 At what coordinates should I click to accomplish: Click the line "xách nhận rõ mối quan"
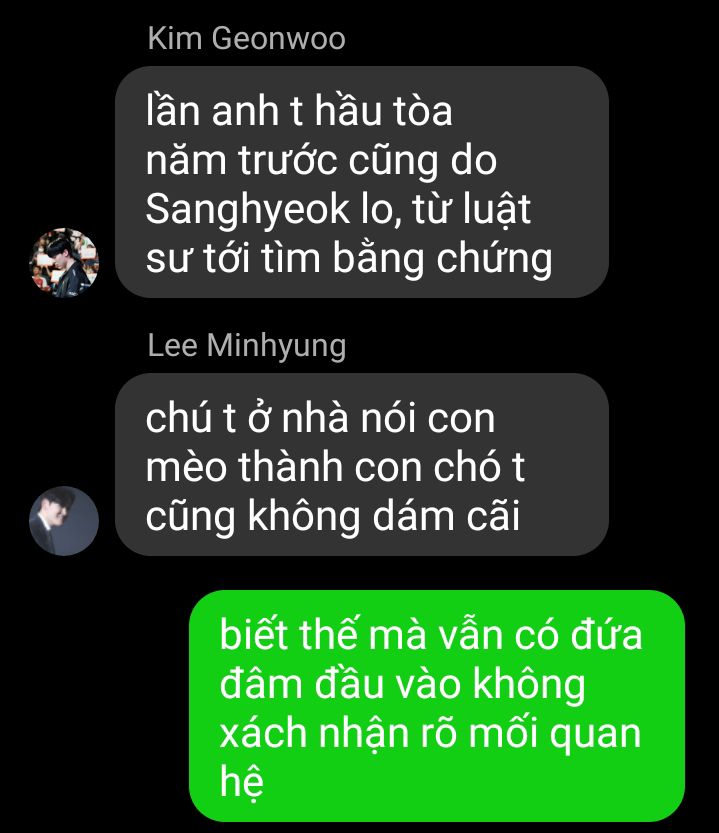click(430, 734)
